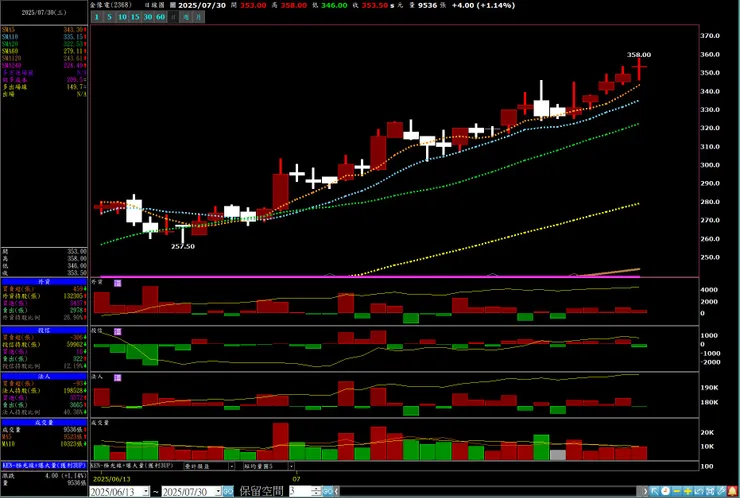Click the small chart icon before 2025/07/30 header
Screen dimensions: 740x498
coord(173,5)
